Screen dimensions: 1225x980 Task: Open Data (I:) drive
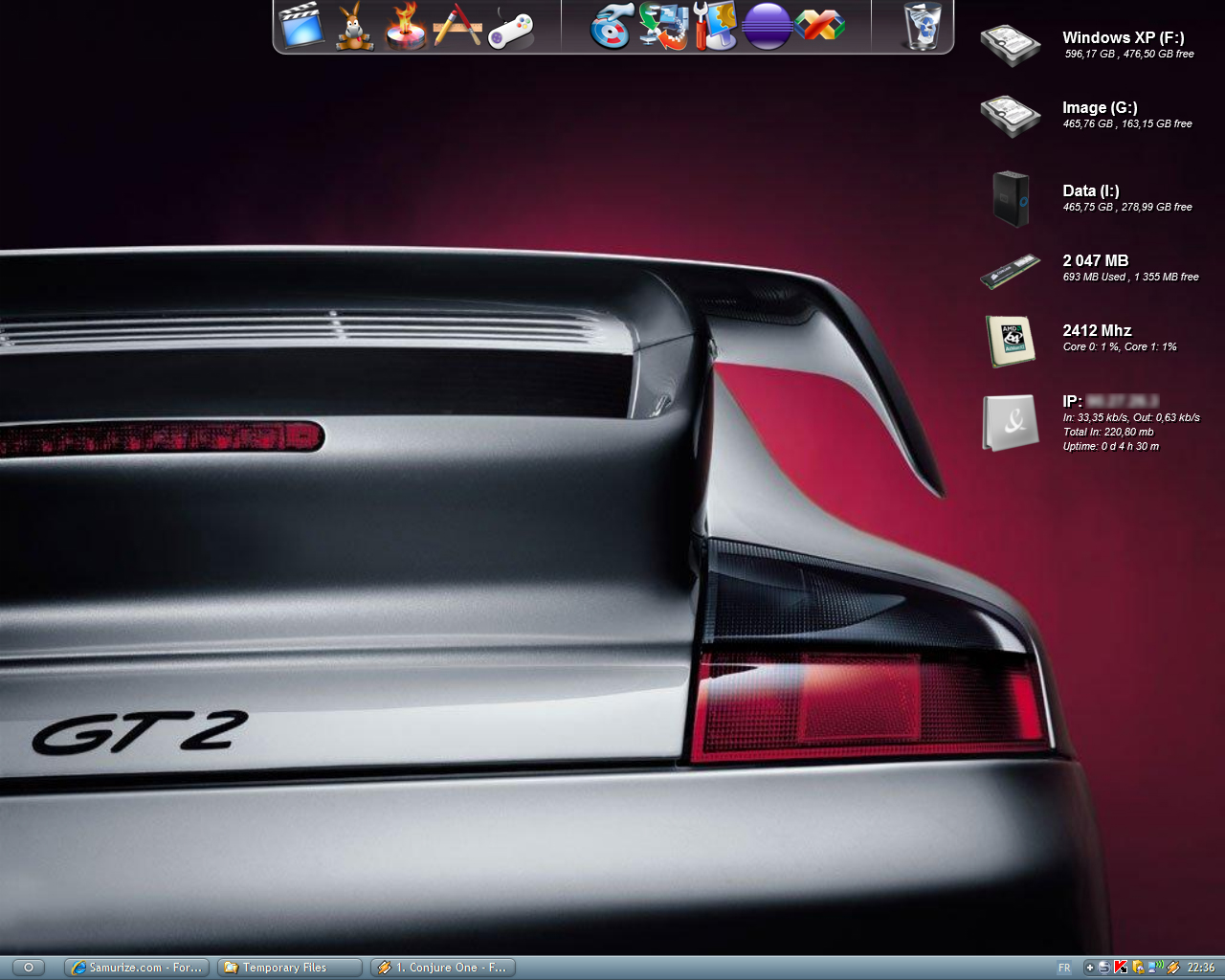coord(1010,198)
